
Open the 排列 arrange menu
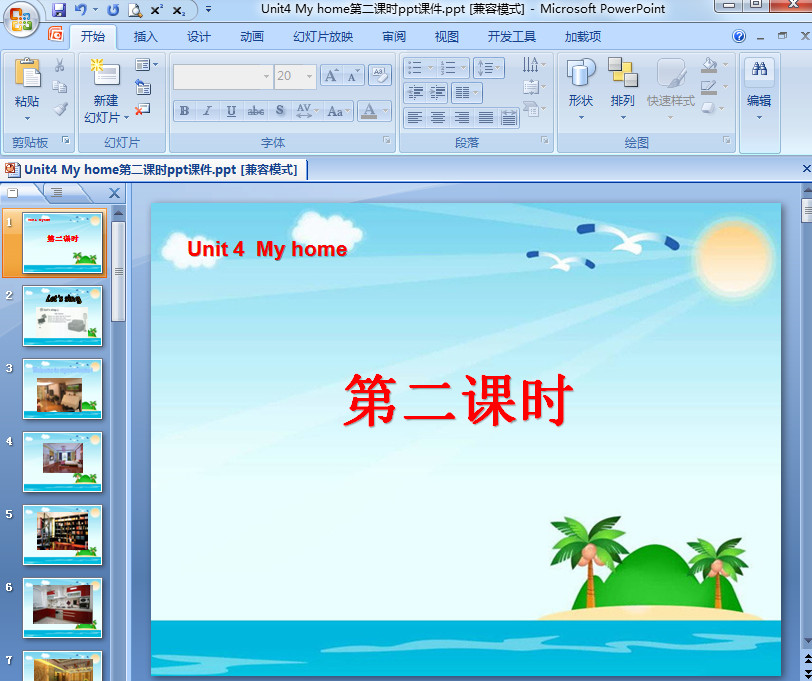pyautogui.click(x=622, y=89)
